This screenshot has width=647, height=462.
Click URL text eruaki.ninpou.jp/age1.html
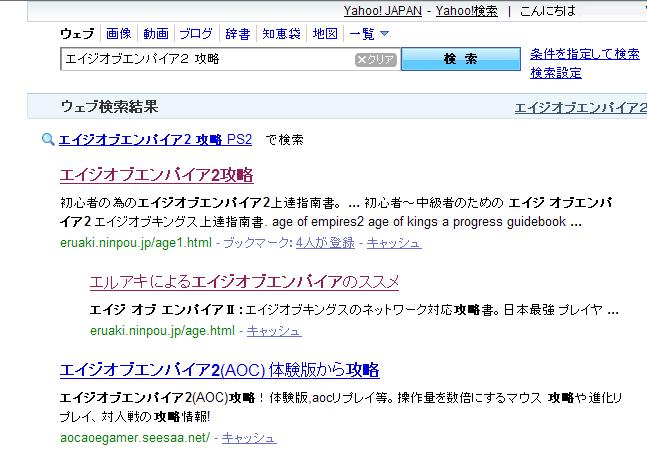(x=136, y=243)
